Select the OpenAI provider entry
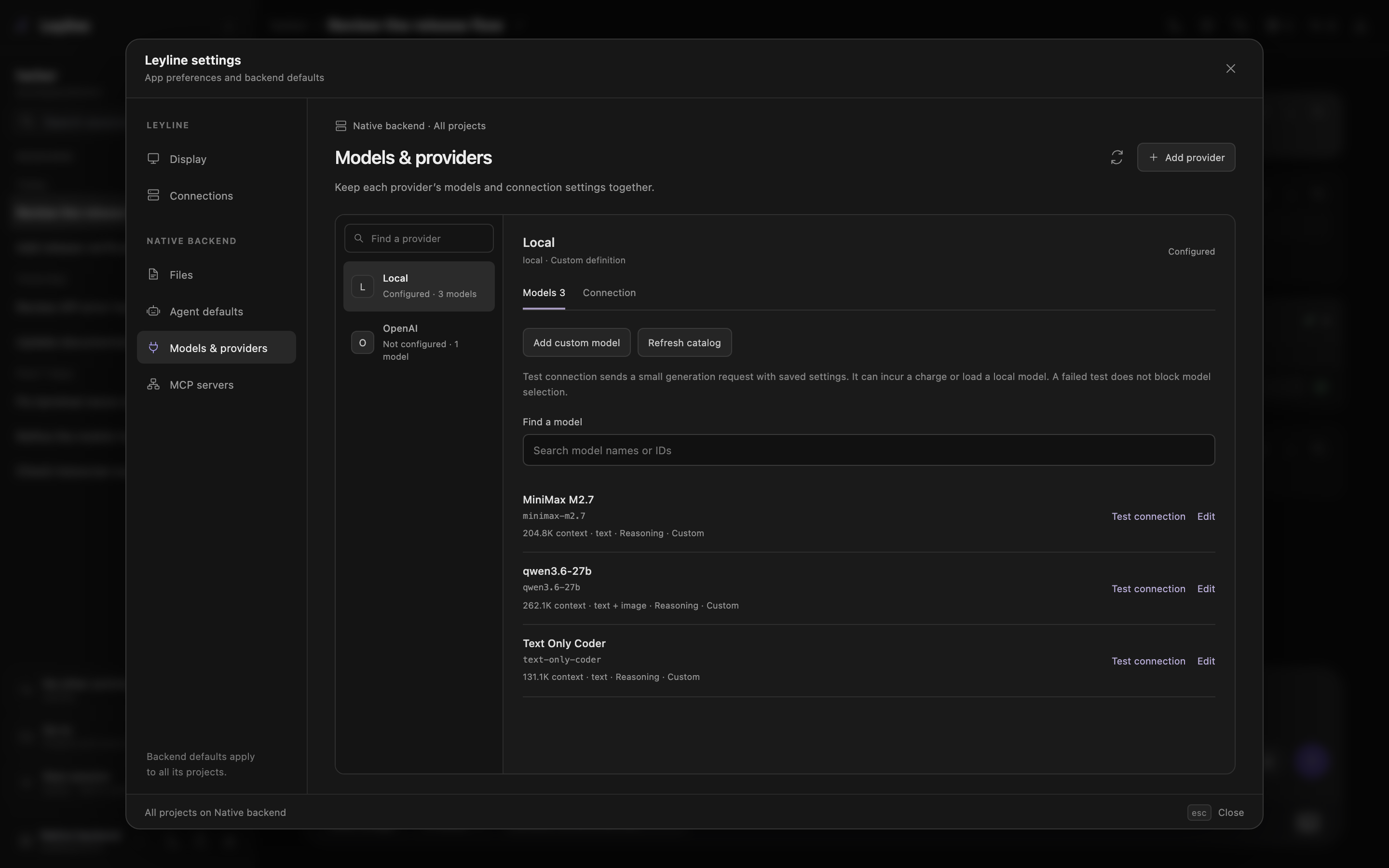1389x868 pixels. pos(419,342)
